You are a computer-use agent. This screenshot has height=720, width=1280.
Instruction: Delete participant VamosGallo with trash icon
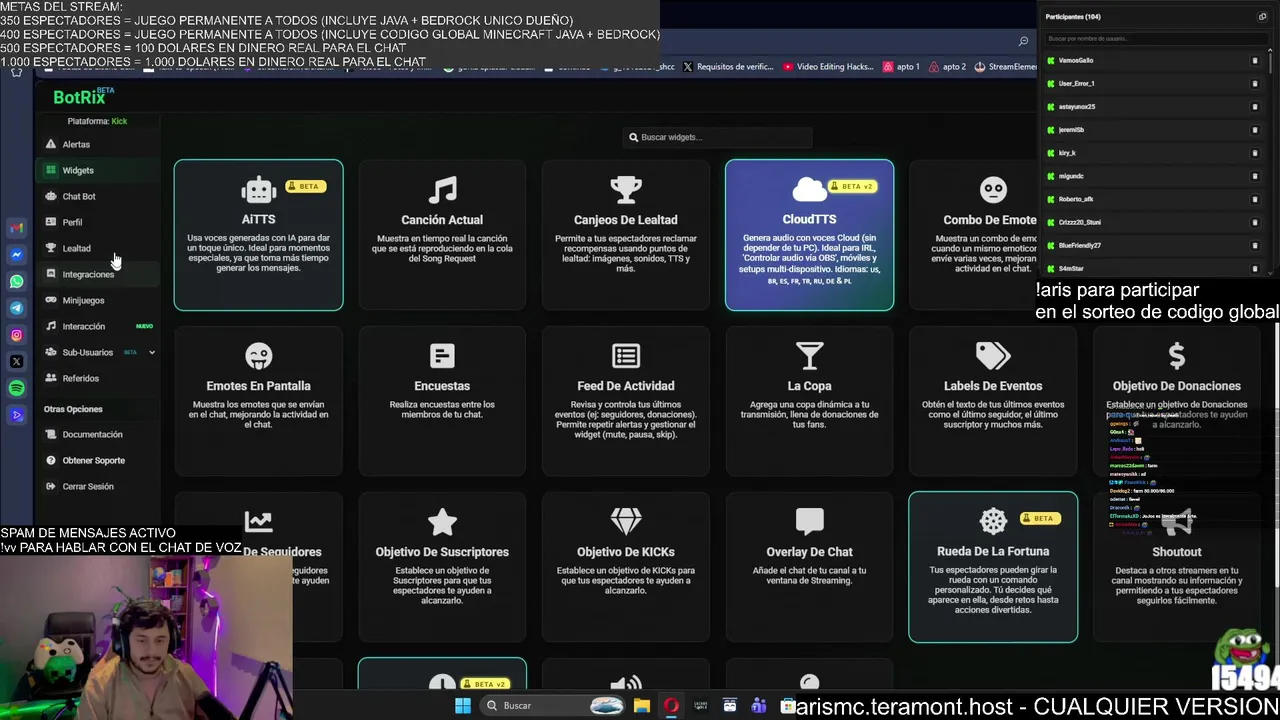1255,60
